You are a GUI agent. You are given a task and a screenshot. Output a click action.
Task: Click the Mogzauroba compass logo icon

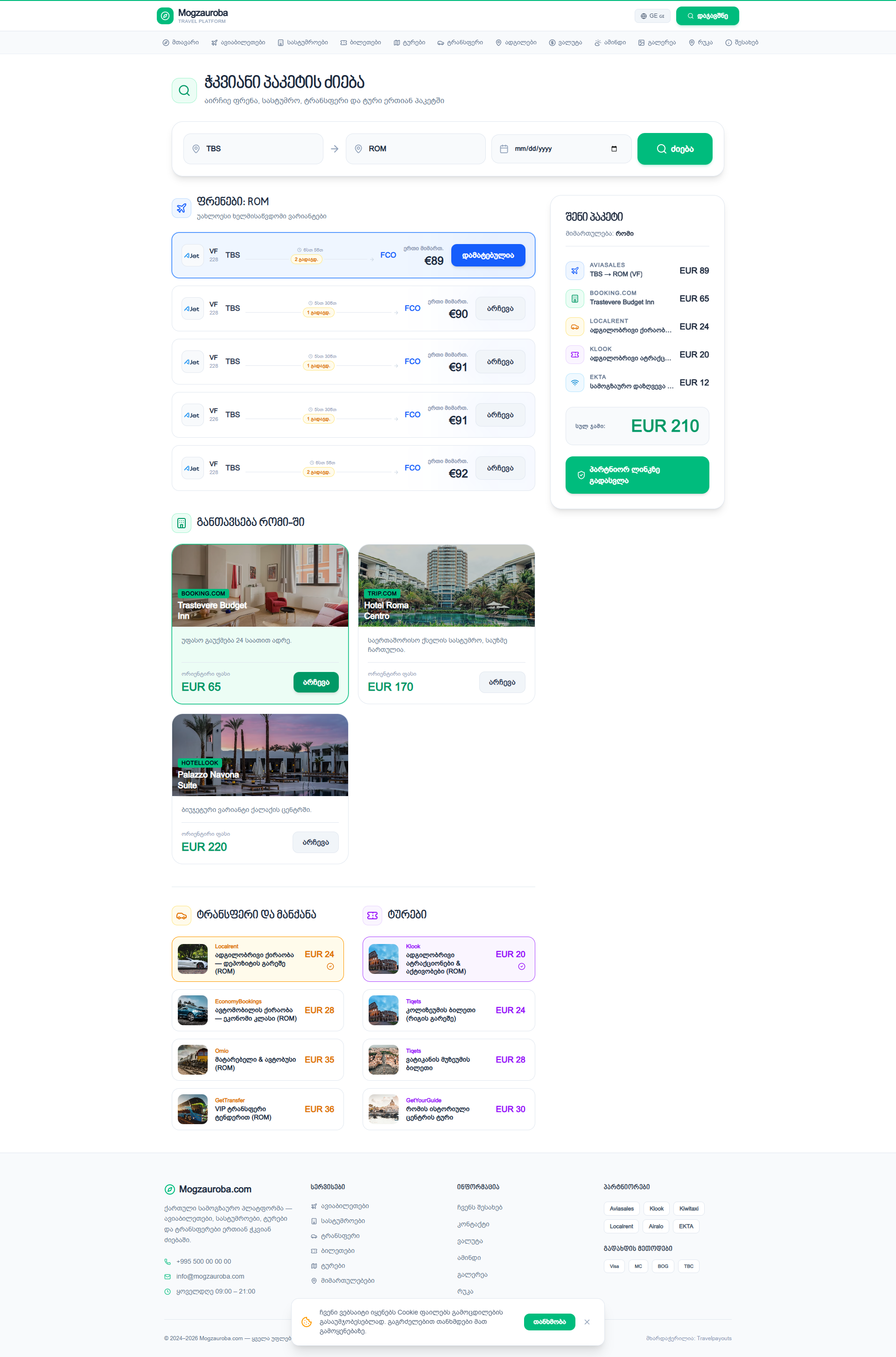[165, 16]
